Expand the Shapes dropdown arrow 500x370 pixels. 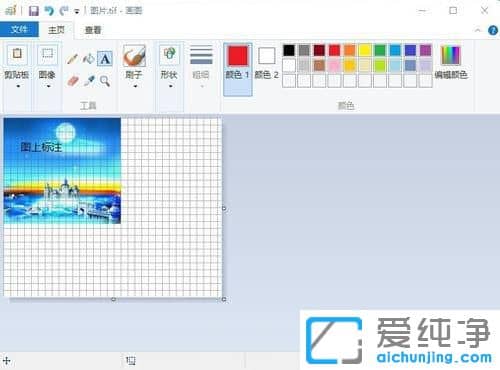point(170,86)
